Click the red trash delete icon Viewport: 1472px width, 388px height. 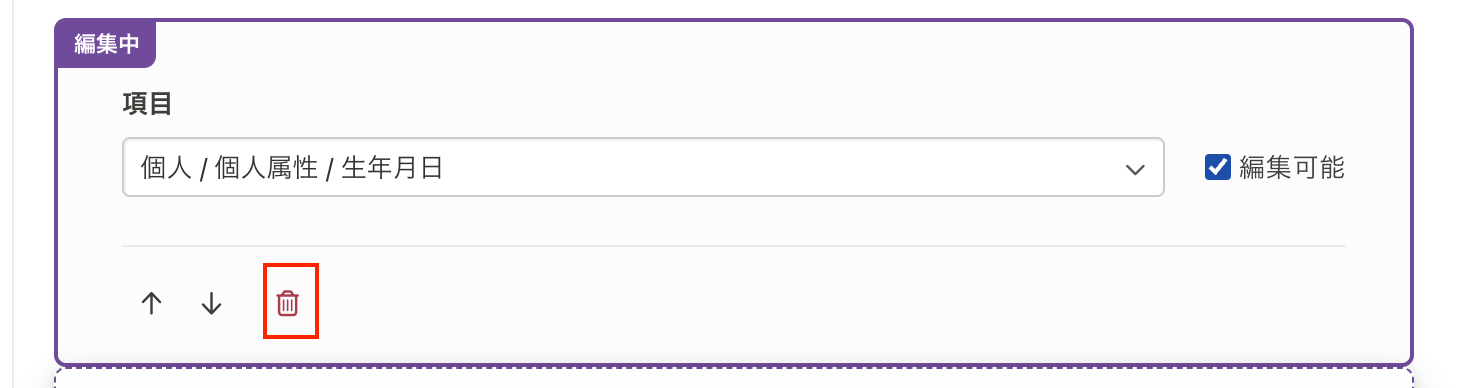(288, 303)
